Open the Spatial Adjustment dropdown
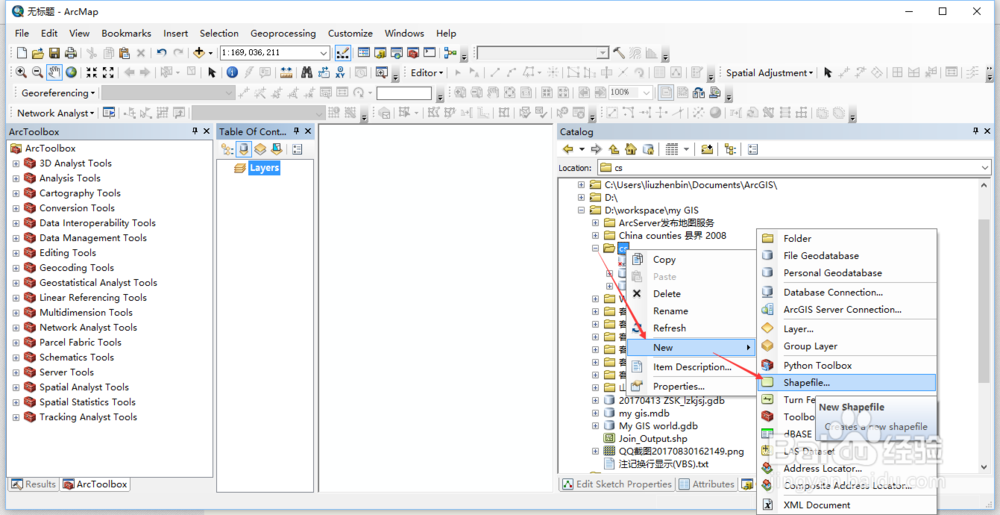Viewport: 1000px width, 515px height. point(770,73)
